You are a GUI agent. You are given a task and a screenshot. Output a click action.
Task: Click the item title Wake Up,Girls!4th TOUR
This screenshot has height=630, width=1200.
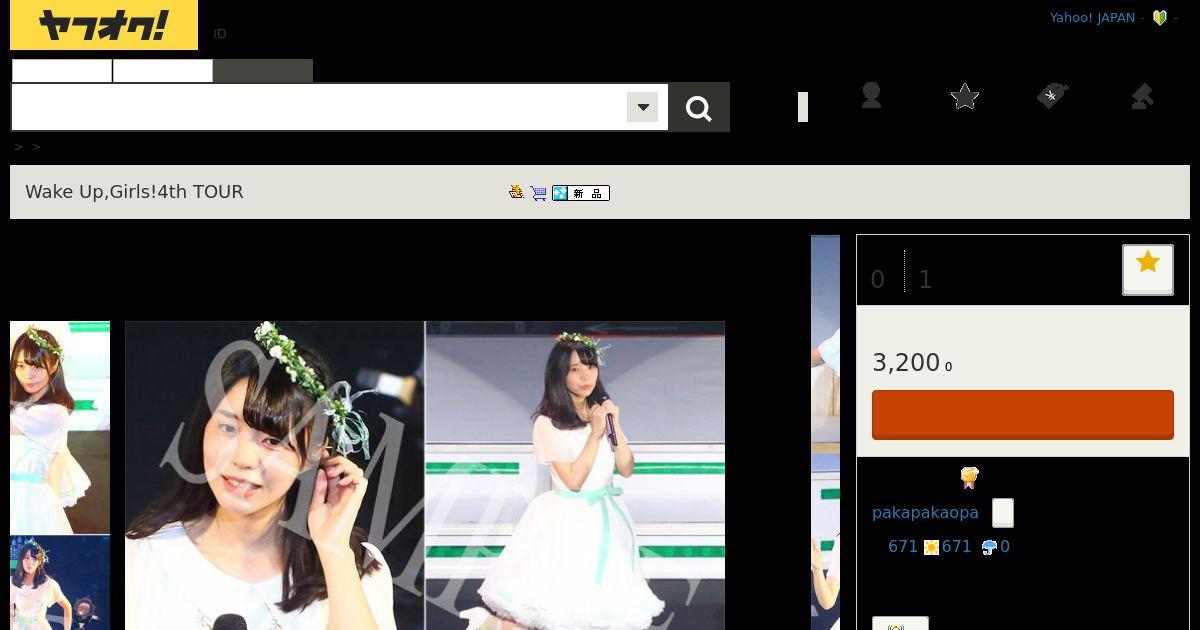point(134,192)
